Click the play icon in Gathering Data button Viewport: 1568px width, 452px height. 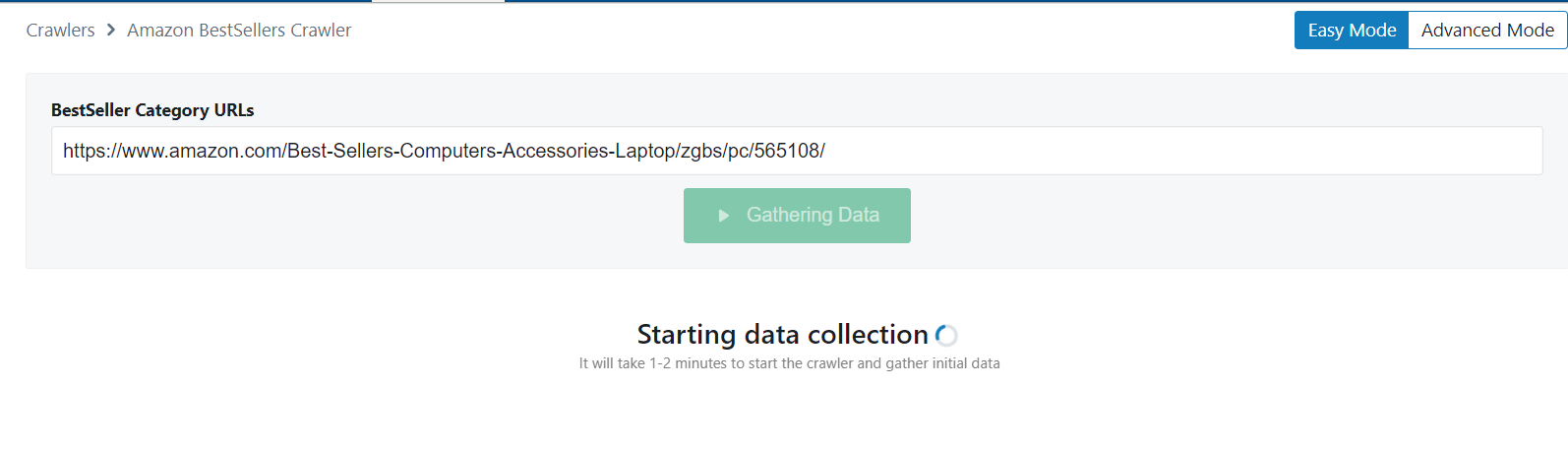724,216
